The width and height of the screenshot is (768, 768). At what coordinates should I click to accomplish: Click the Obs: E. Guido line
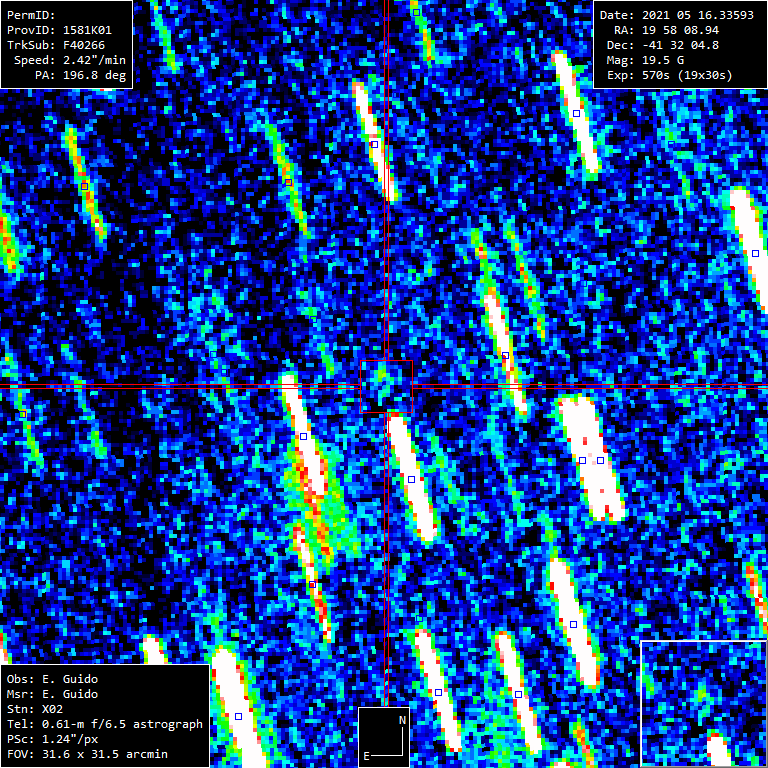coord(52,679)
